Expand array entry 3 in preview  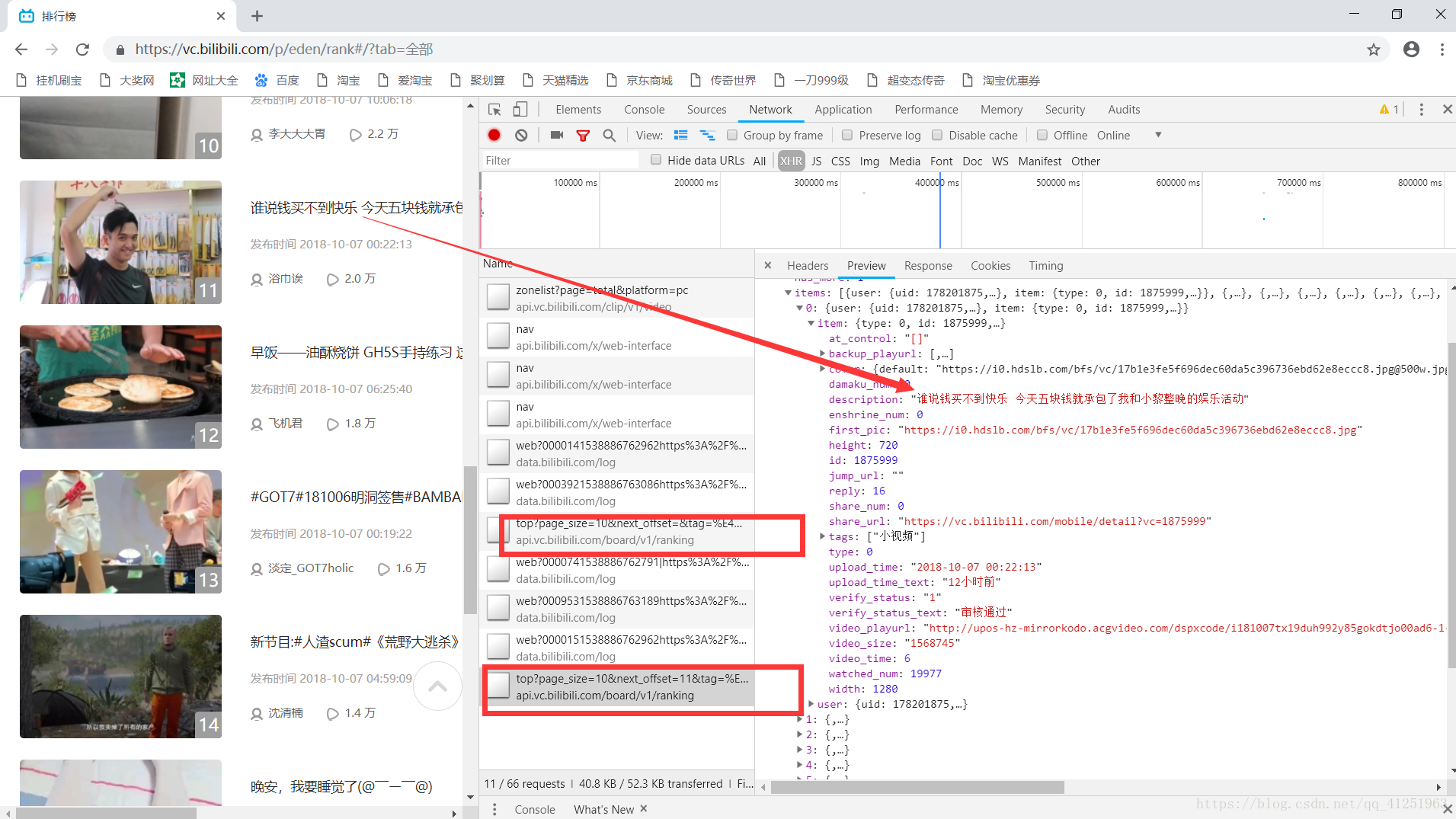click(x=799, y=750)
